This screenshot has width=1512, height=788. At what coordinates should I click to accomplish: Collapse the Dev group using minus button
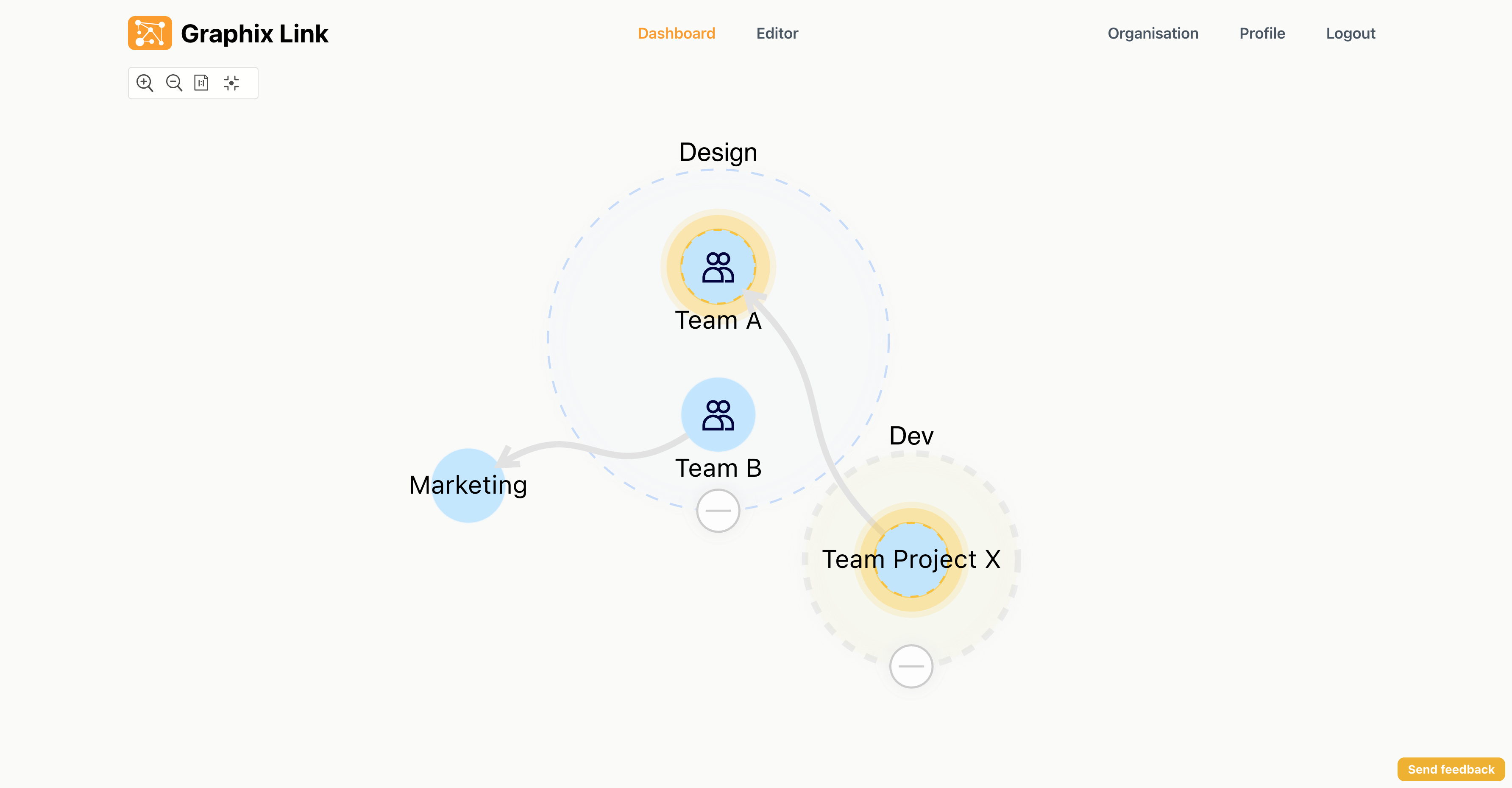[x=911, y=666]
